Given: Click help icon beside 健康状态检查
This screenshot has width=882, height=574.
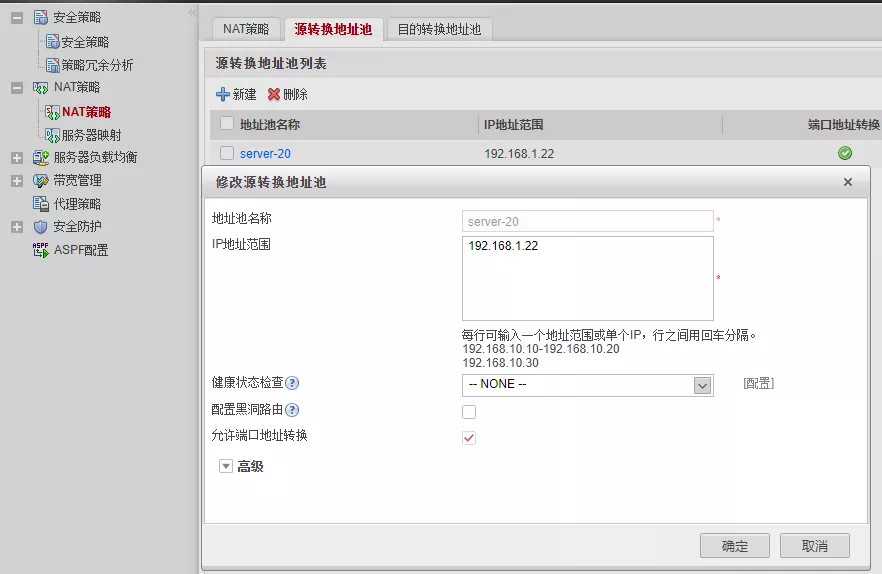Looking at the screenshot, I should tap(293, 383).
